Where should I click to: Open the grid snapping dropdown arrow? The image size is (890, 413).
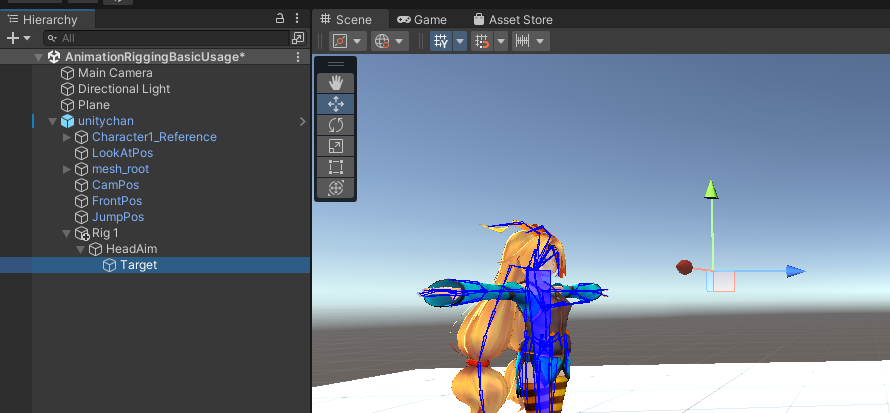[501, 41]
